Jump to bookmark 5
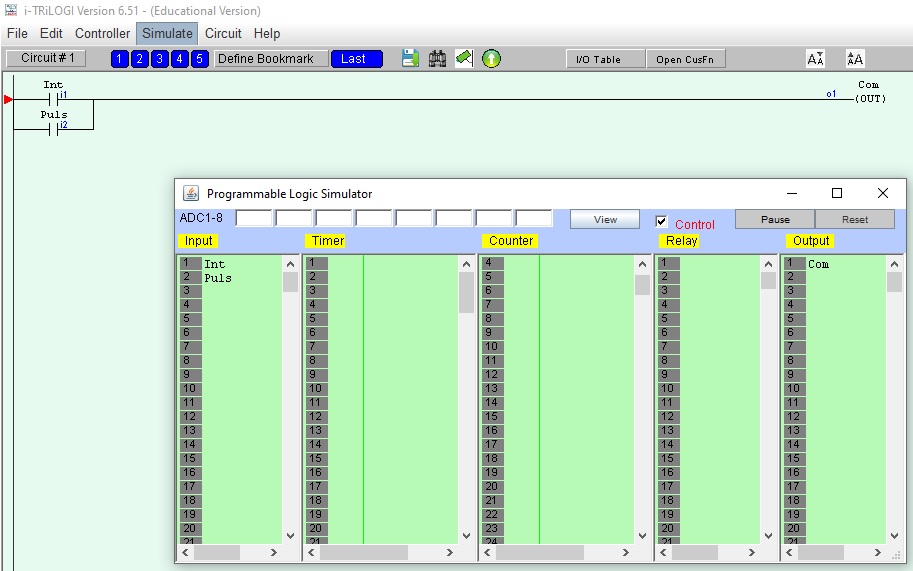Viewport: 913px width, 571px height. click(x=199, y=59)
